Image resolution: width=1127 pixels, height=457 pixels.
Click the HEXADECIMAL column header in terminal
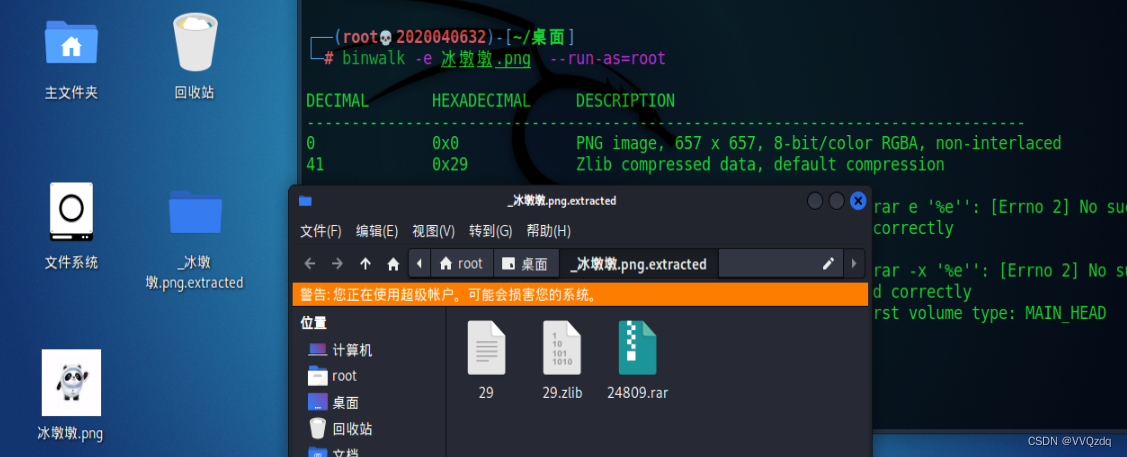[x=481, y=101]
